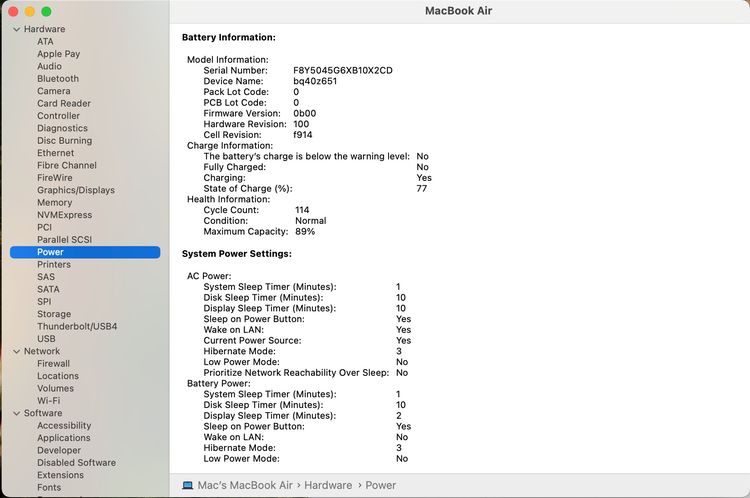This screenshot has height=498, width=750.
Task: Click cell revision f914
Action: click(303, 135)
